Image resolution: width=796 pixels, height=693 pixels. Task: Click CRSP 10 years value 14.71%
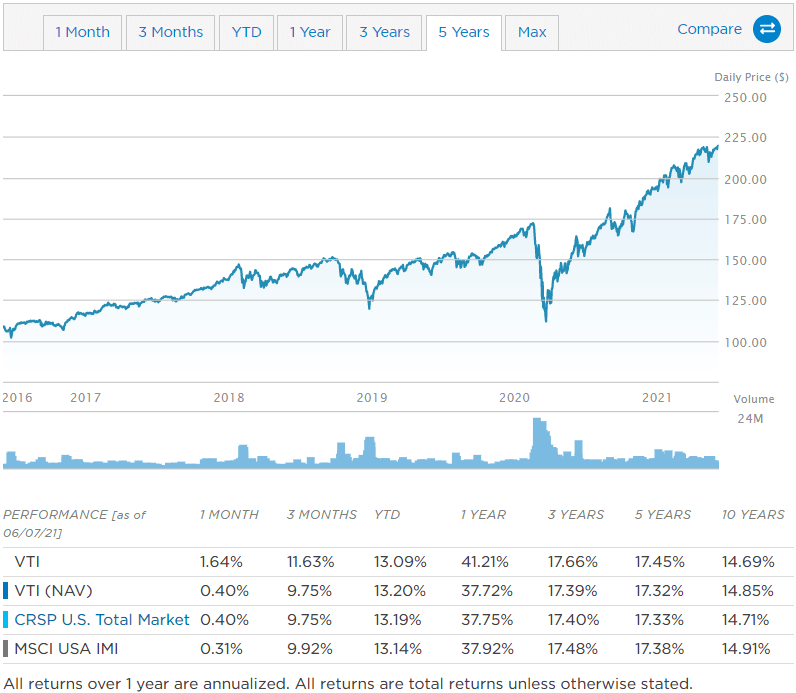pyautogui.click(x=745, y=620)
